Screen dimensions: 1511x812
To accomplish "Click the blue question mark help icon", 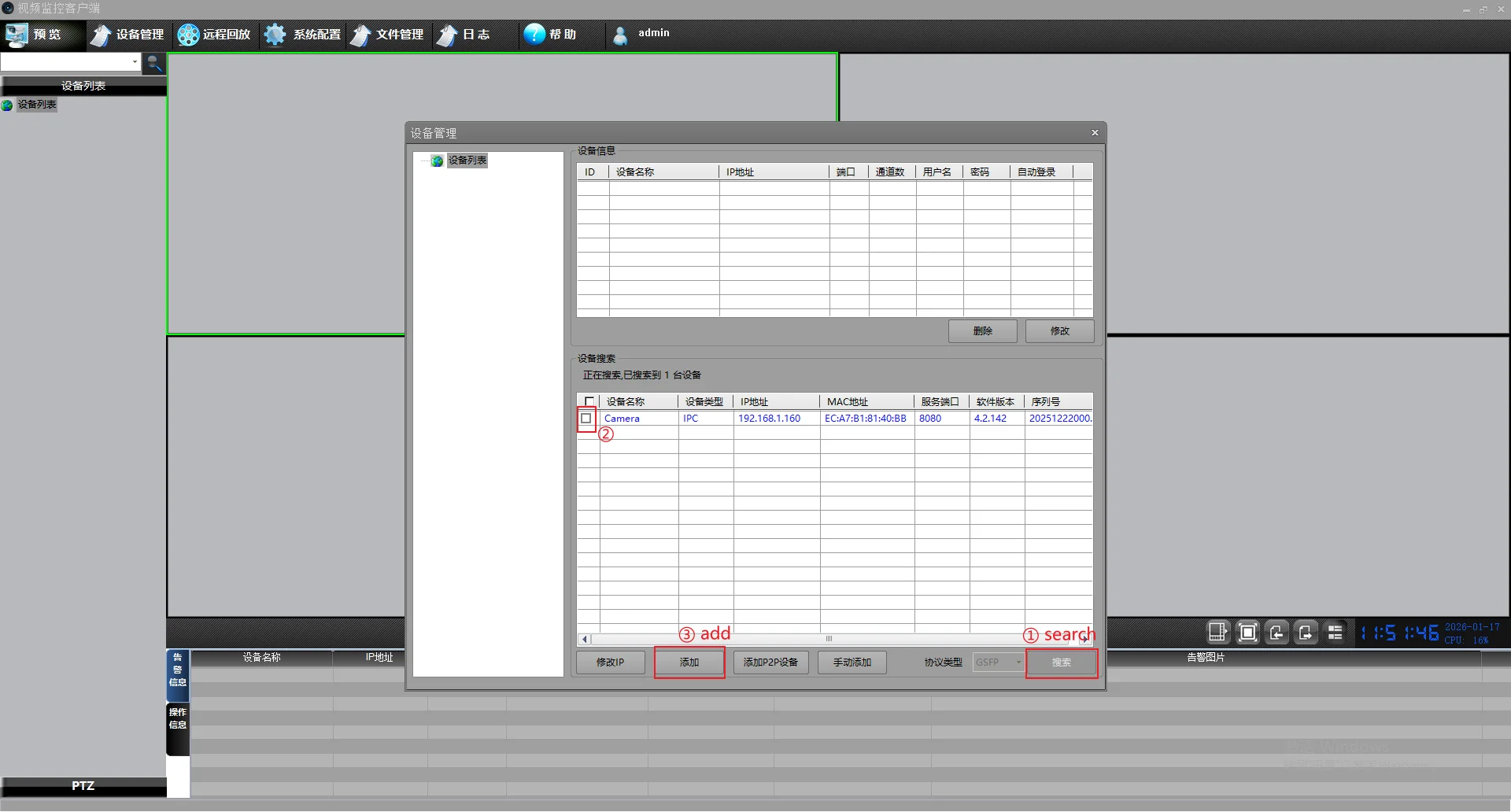I will 534,34.
